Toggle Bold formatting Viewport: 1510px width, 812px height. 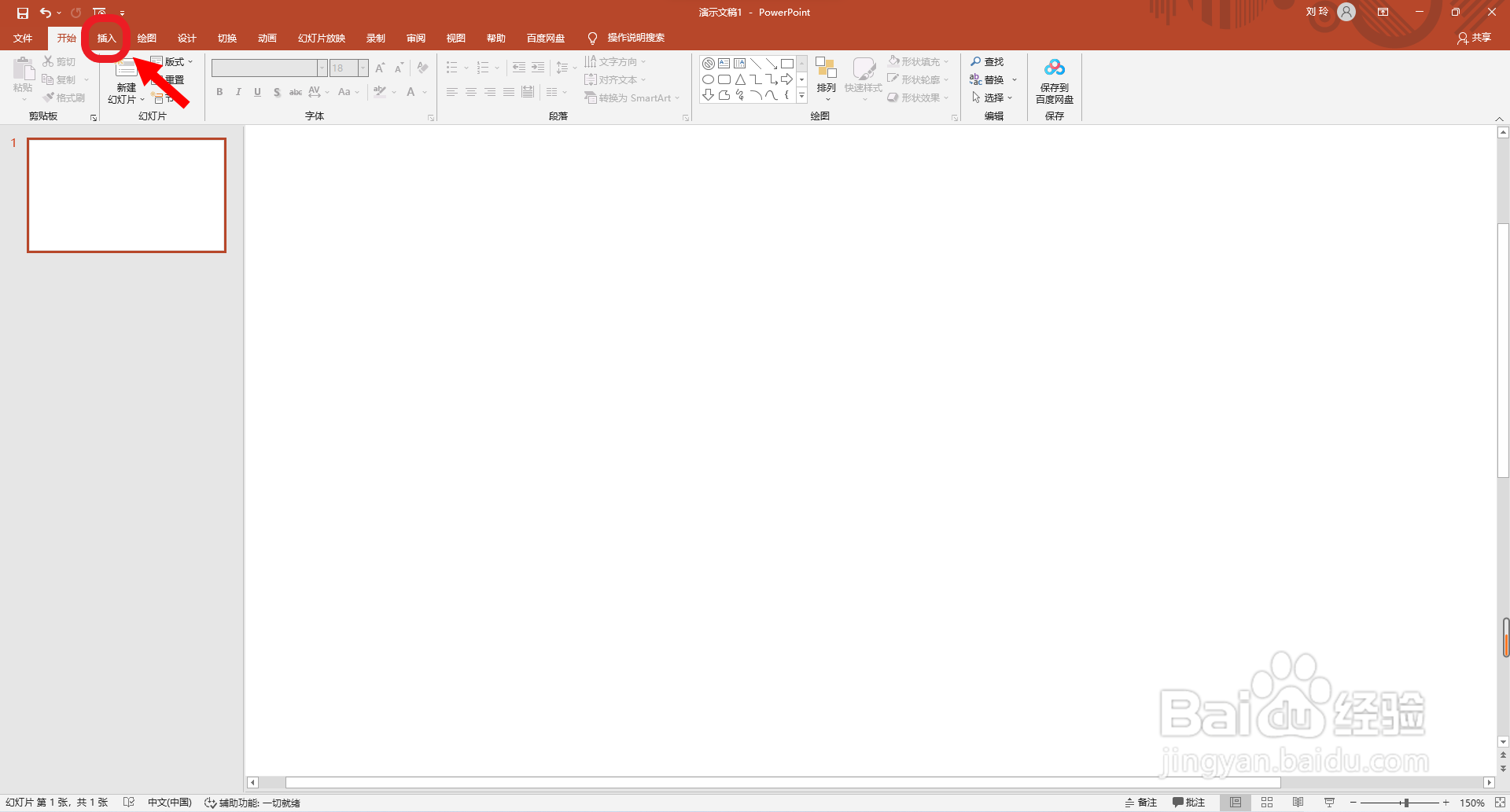(x=219, y=92)
